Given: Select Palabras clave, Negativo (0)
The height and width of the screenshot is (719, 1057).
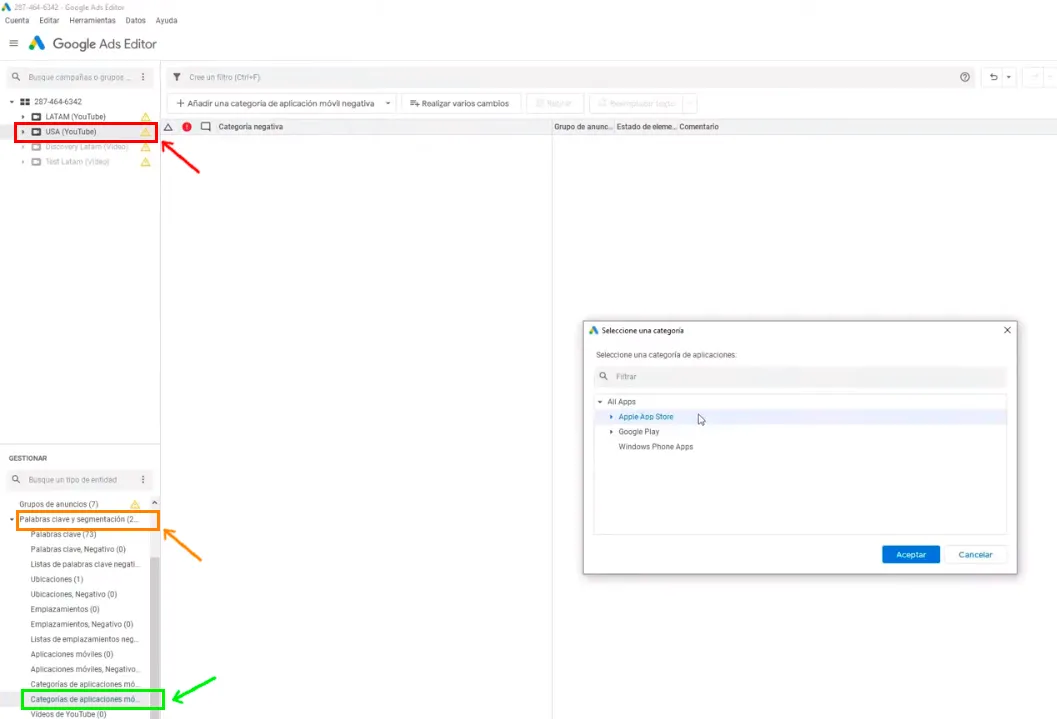Looking at the screenshot, I should (x=78, y=549).
